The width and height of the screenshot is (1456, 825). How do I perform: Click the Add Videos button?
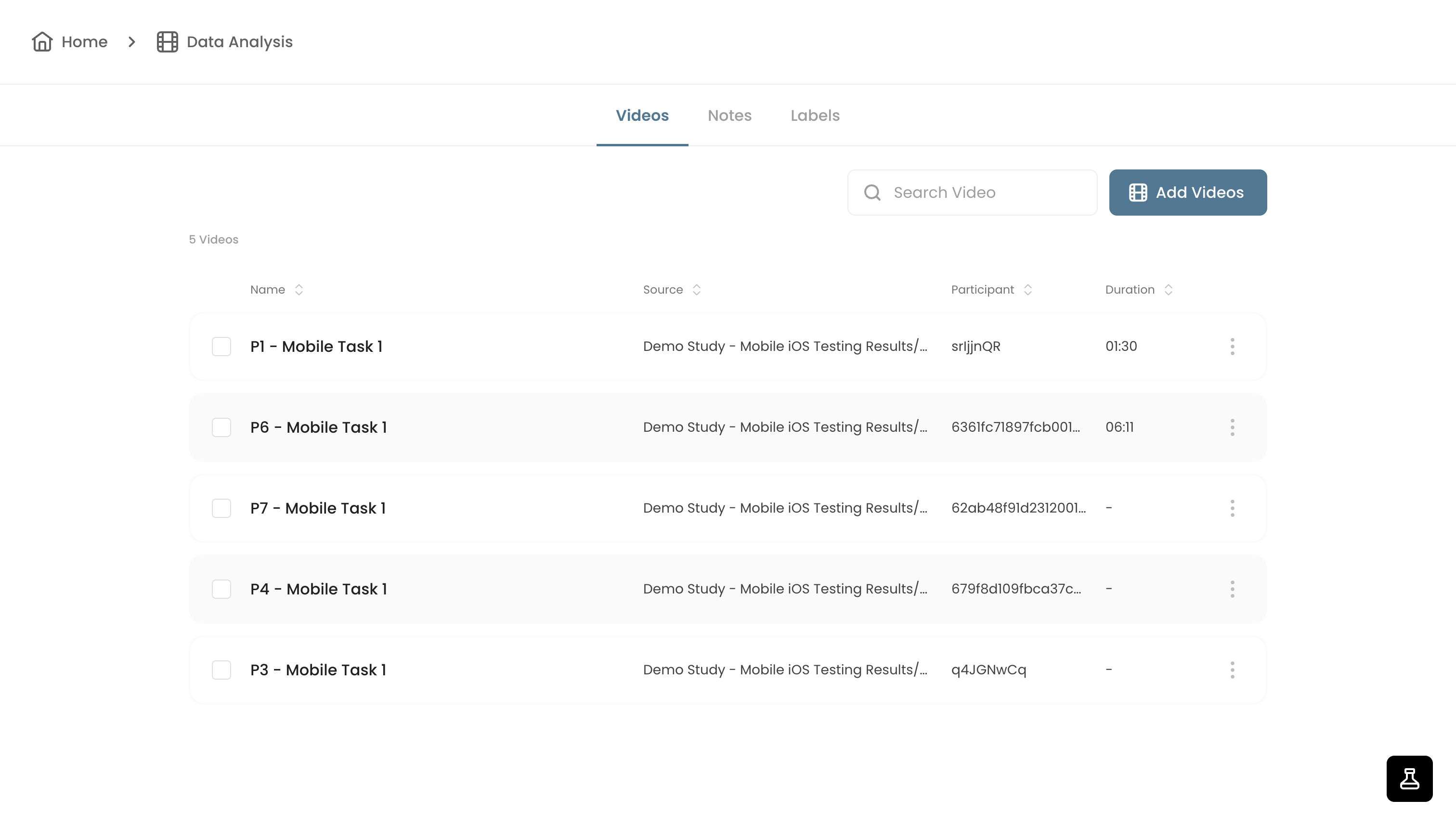point(1188,193)
